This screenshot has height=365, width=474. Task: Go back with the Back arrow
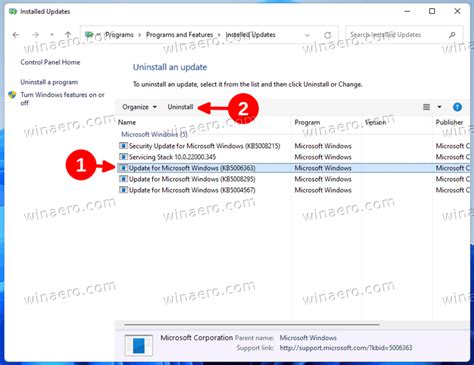[x=16, y=35]
